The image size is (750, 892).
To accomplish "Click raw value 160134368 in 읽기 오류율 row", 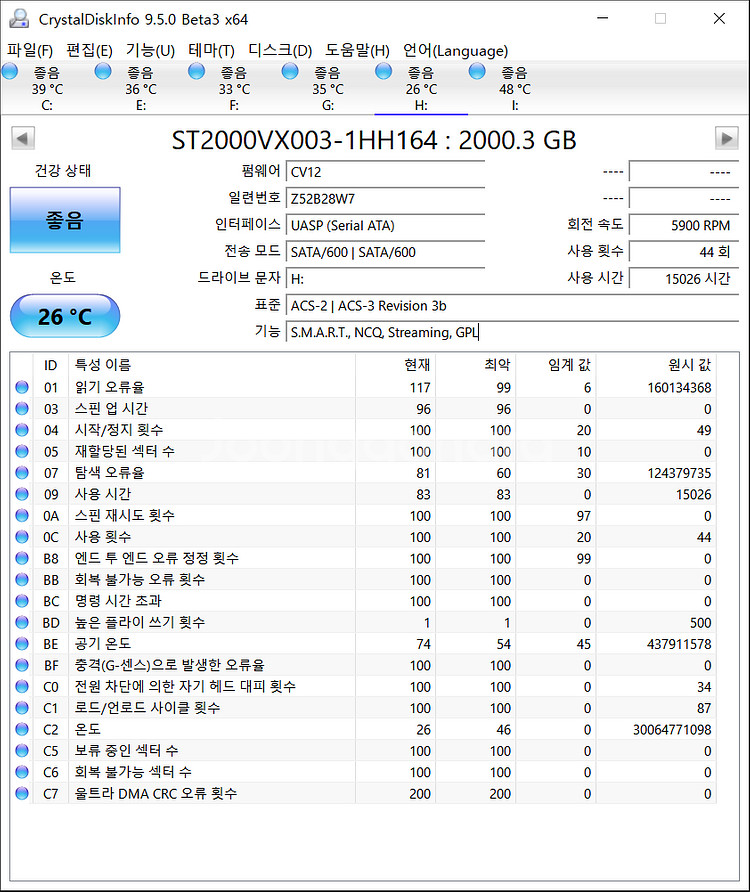I will point(679,388).
